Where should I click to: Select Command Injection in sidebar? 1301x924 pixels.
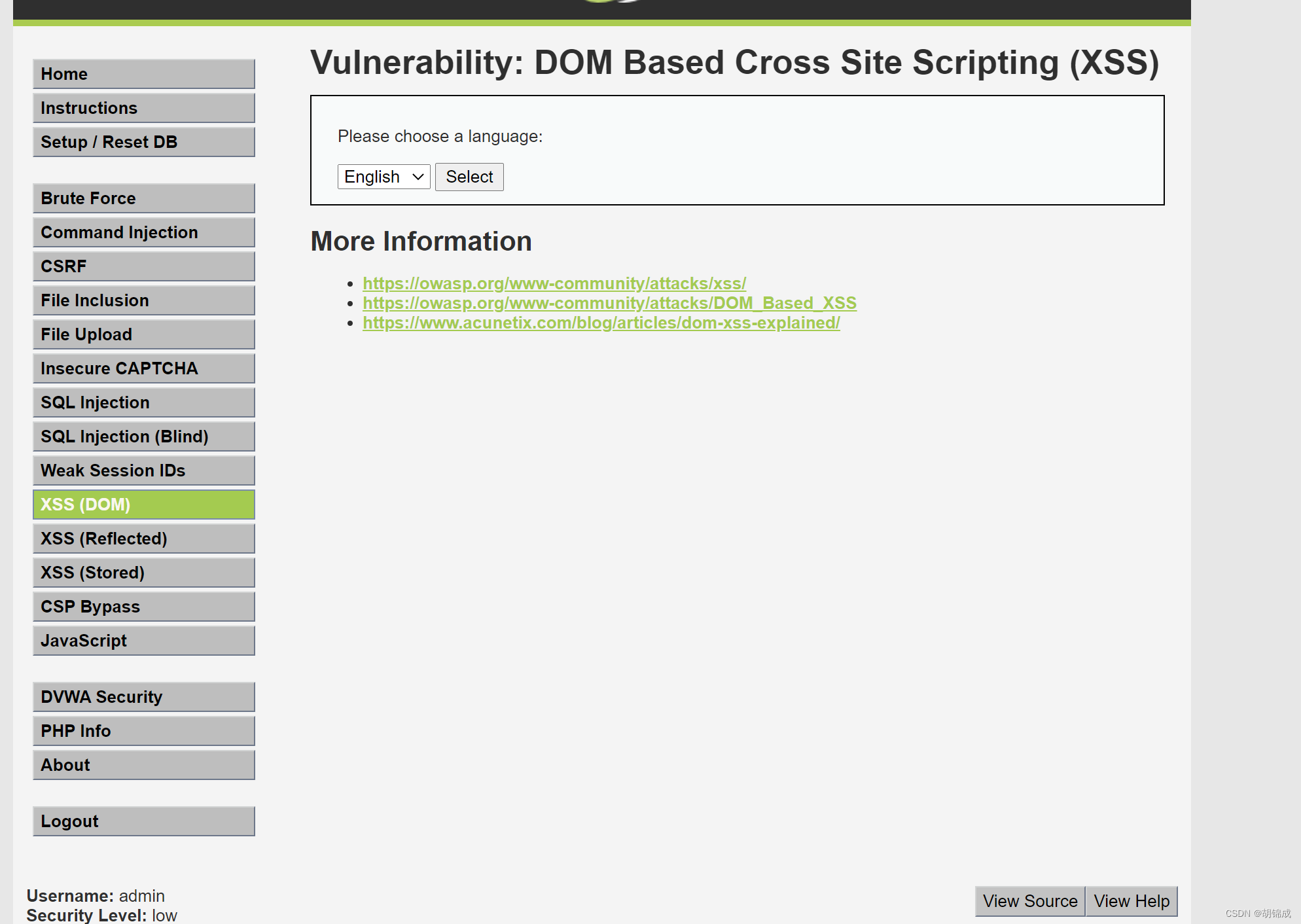(144, 232)
